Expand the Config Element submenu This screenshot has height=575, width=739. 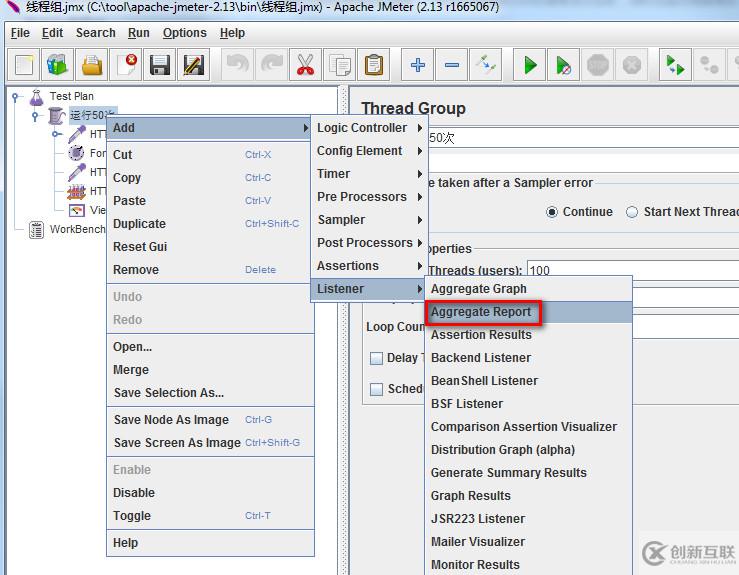tap(369, 151)
